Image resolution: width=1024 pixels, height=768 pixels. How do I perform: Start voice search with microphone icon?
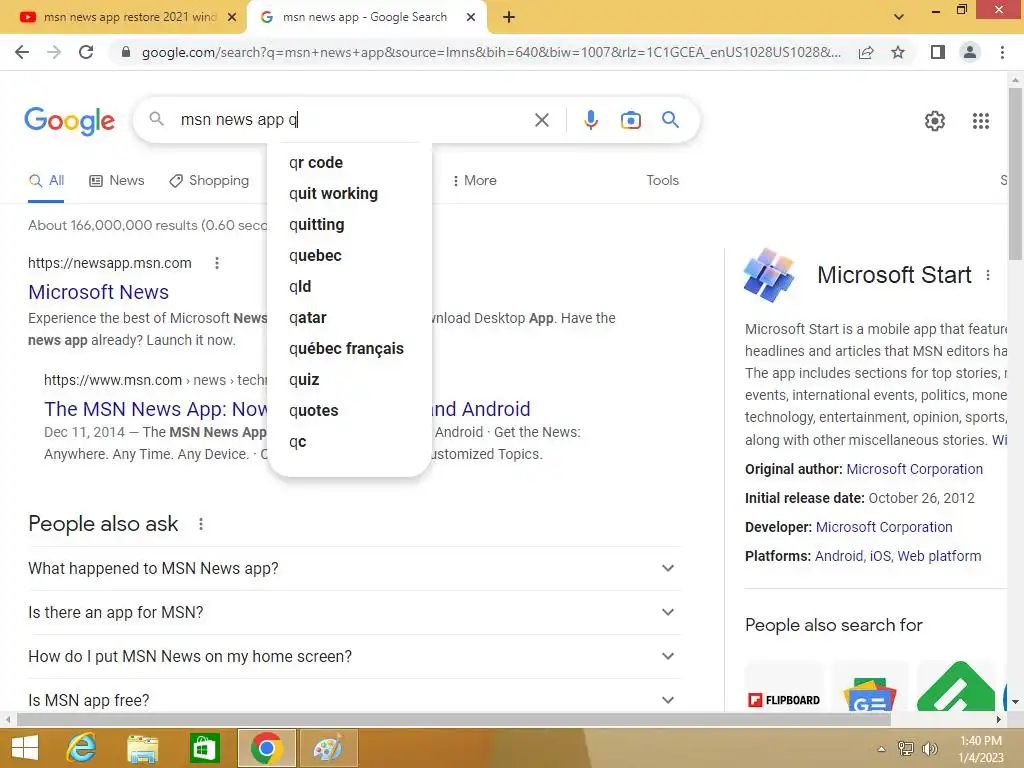[x=590, y=120]
